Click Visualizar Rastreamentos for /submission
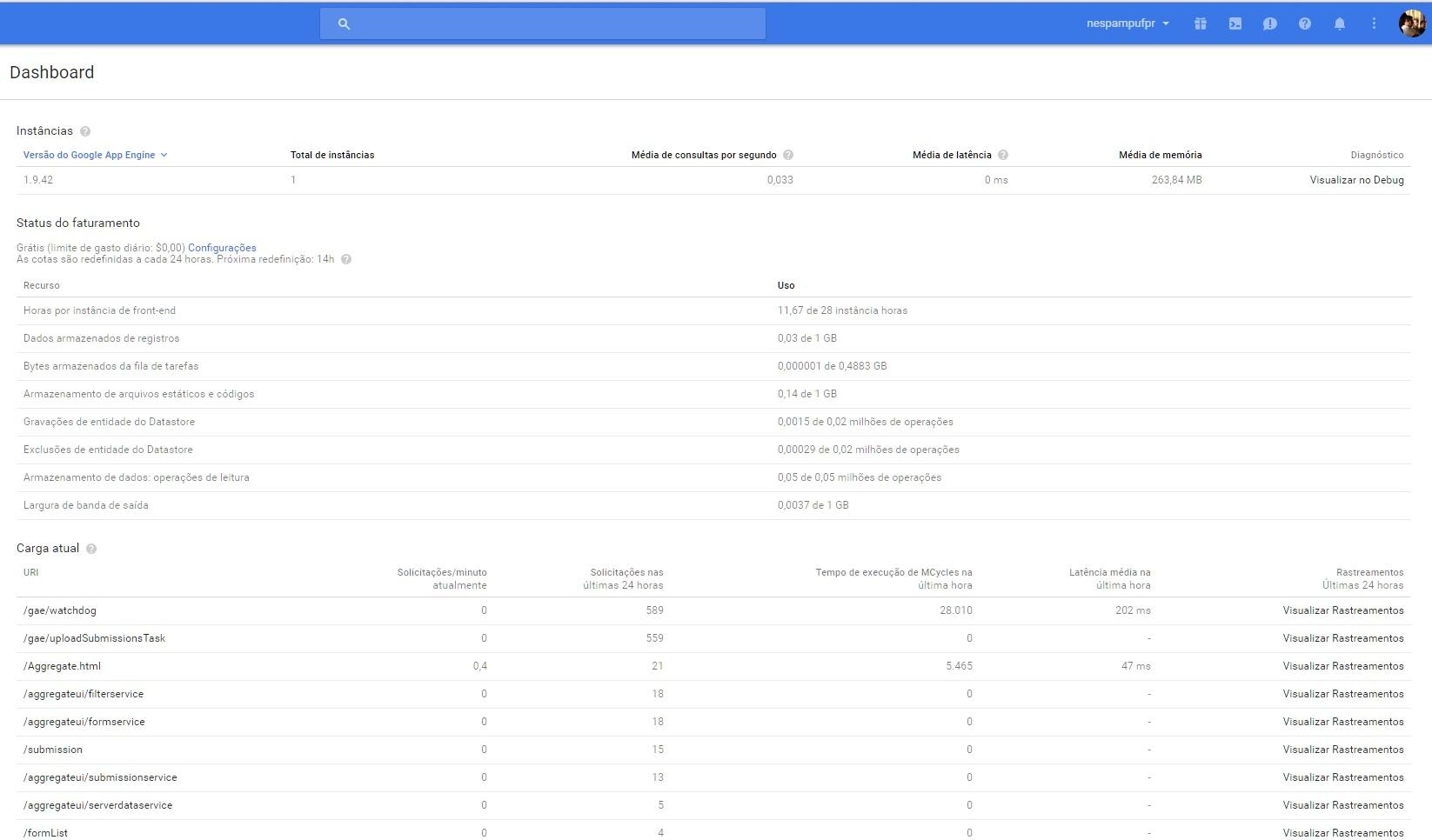Image resolution: width=1432 pixels, height=840 pixels. pos(1342,750)
